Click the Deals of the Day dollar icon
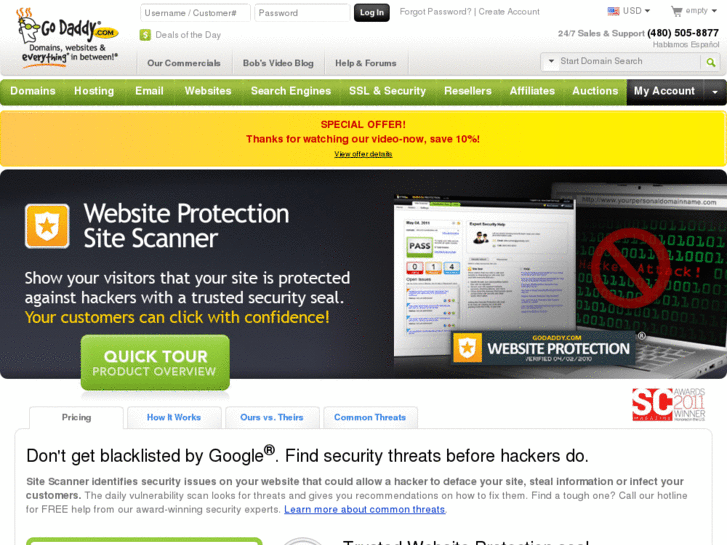The height and width of the screenshot is (545, 727). [x=145, y=35]
